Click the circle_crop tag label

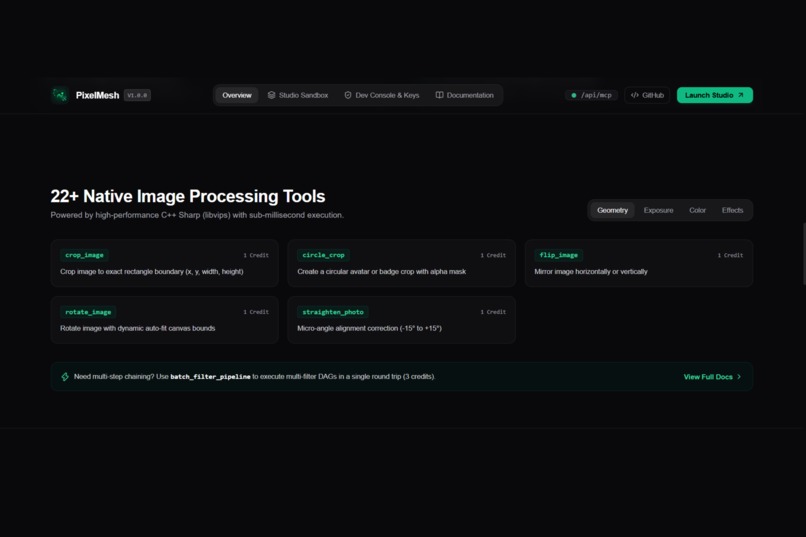(323, 255)
